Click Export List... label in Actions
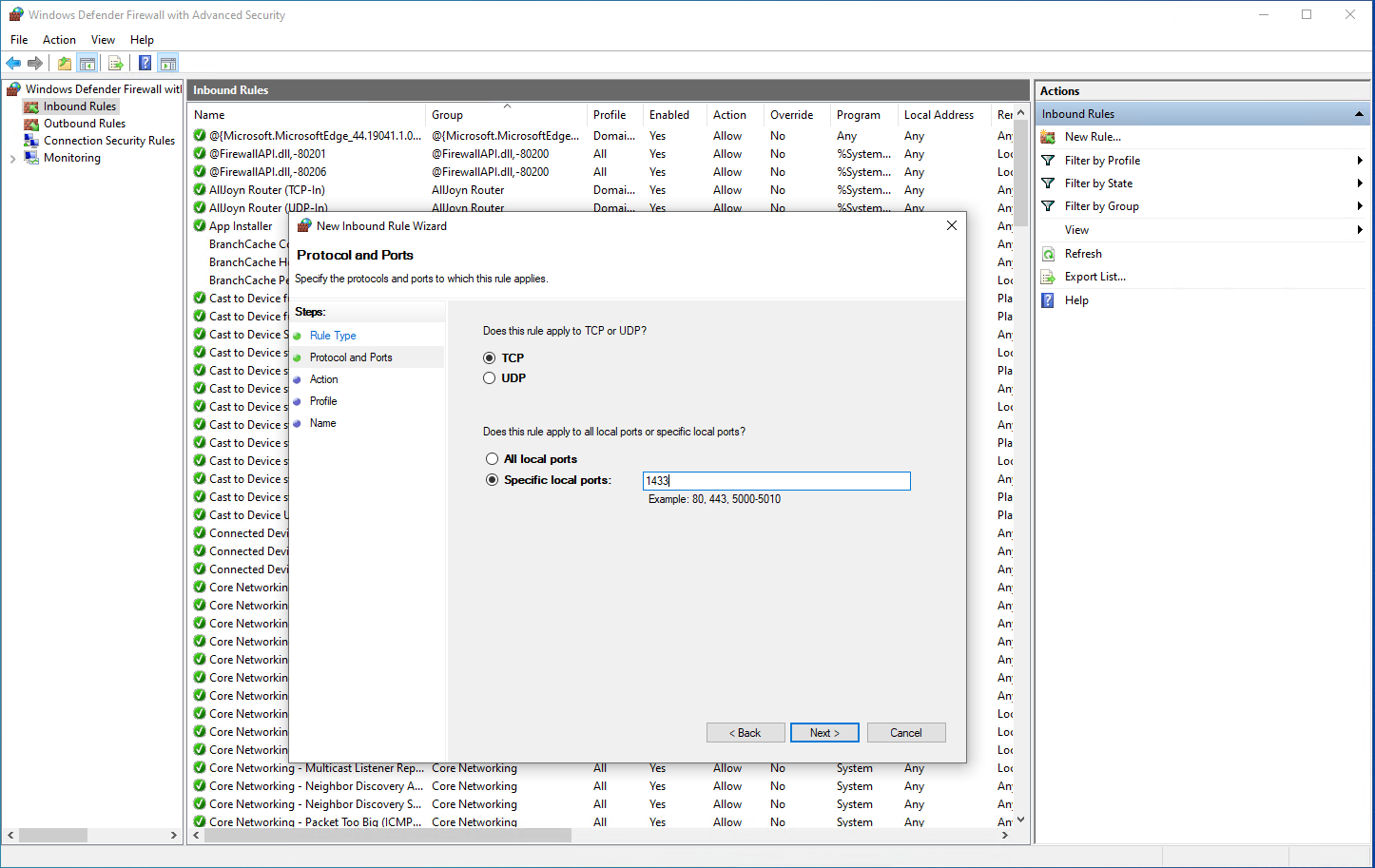The height and width of the screenshot is (868, 1375). click(1095, 277)
